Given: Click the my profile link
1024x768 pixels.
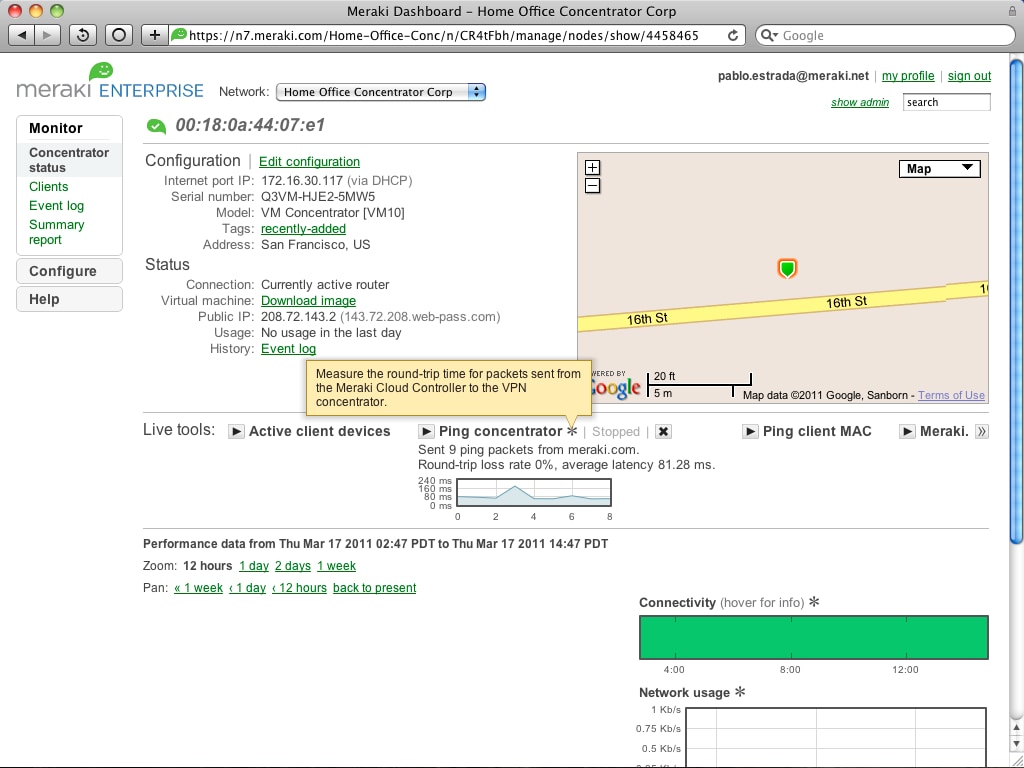Looking at the screenshot, I should [x=908, y=76].
